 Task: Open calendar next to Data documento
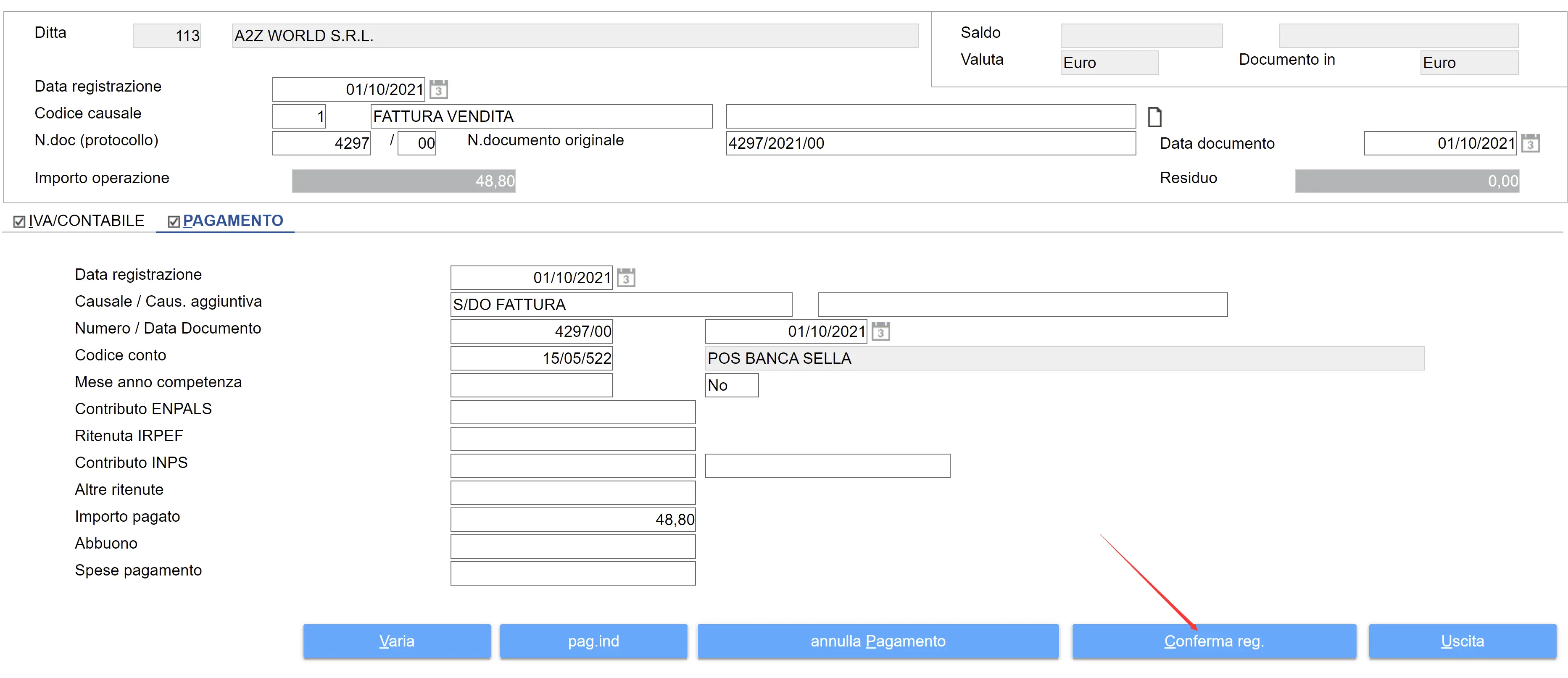[1530, 144]
